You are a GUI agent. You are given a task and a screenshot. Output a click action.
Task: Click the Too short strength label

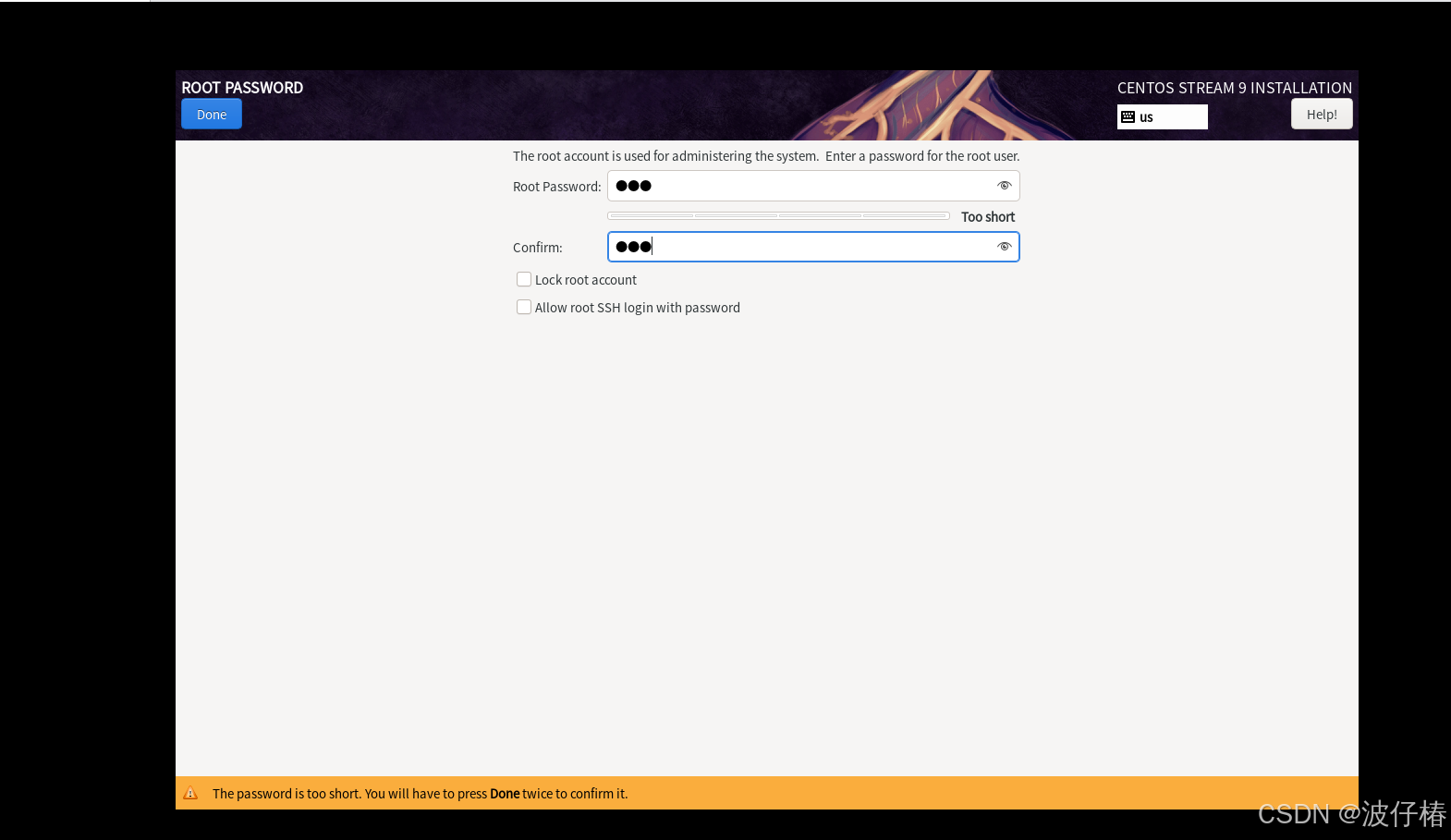pos(988,217)
